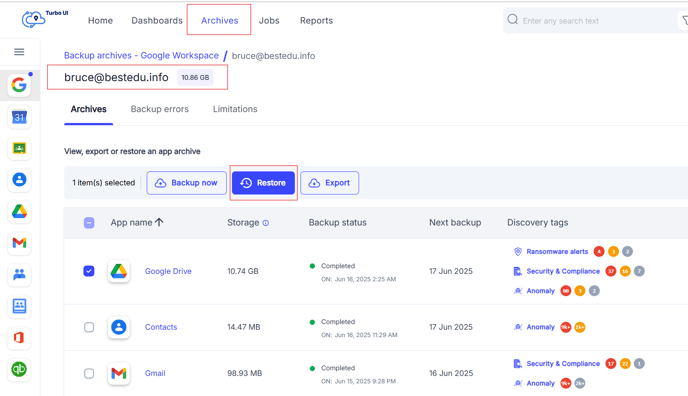
Task: Click the search magnifier icon
Action: (512, 20)
